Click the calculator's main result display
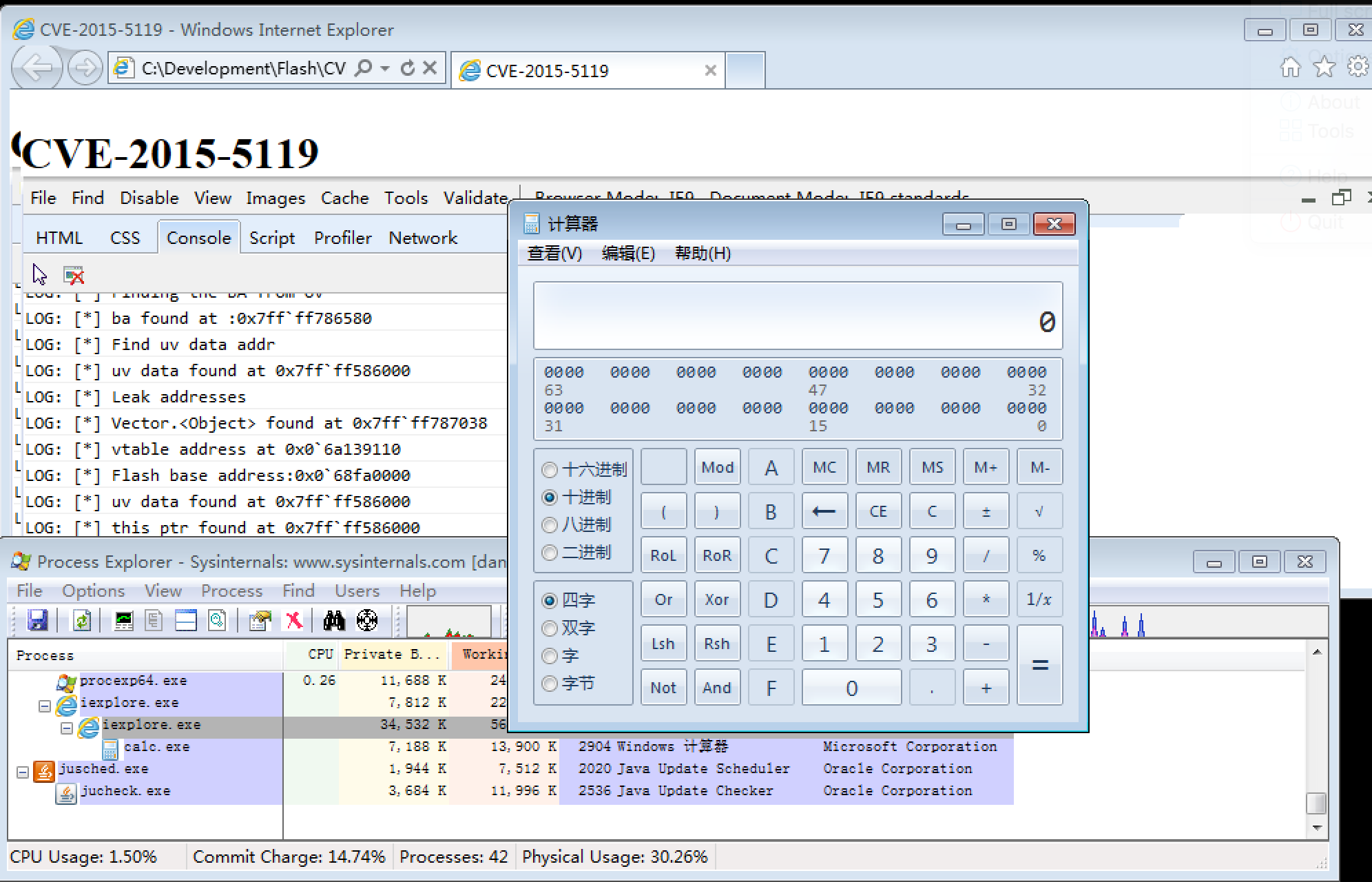Viewport: 1372px width, 882px height. click(798, 316)
